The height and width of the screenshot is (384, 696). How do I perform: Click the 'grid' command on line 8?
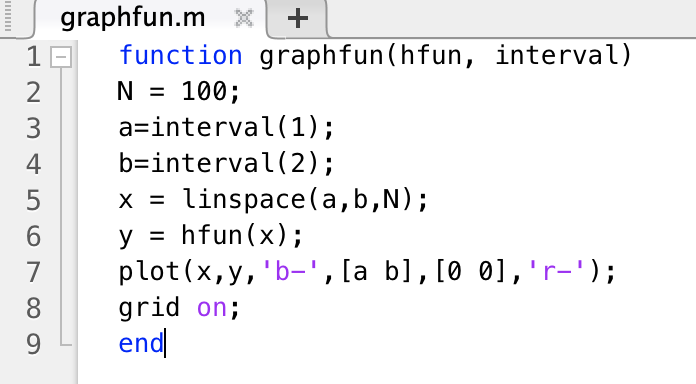pos(149,308)
